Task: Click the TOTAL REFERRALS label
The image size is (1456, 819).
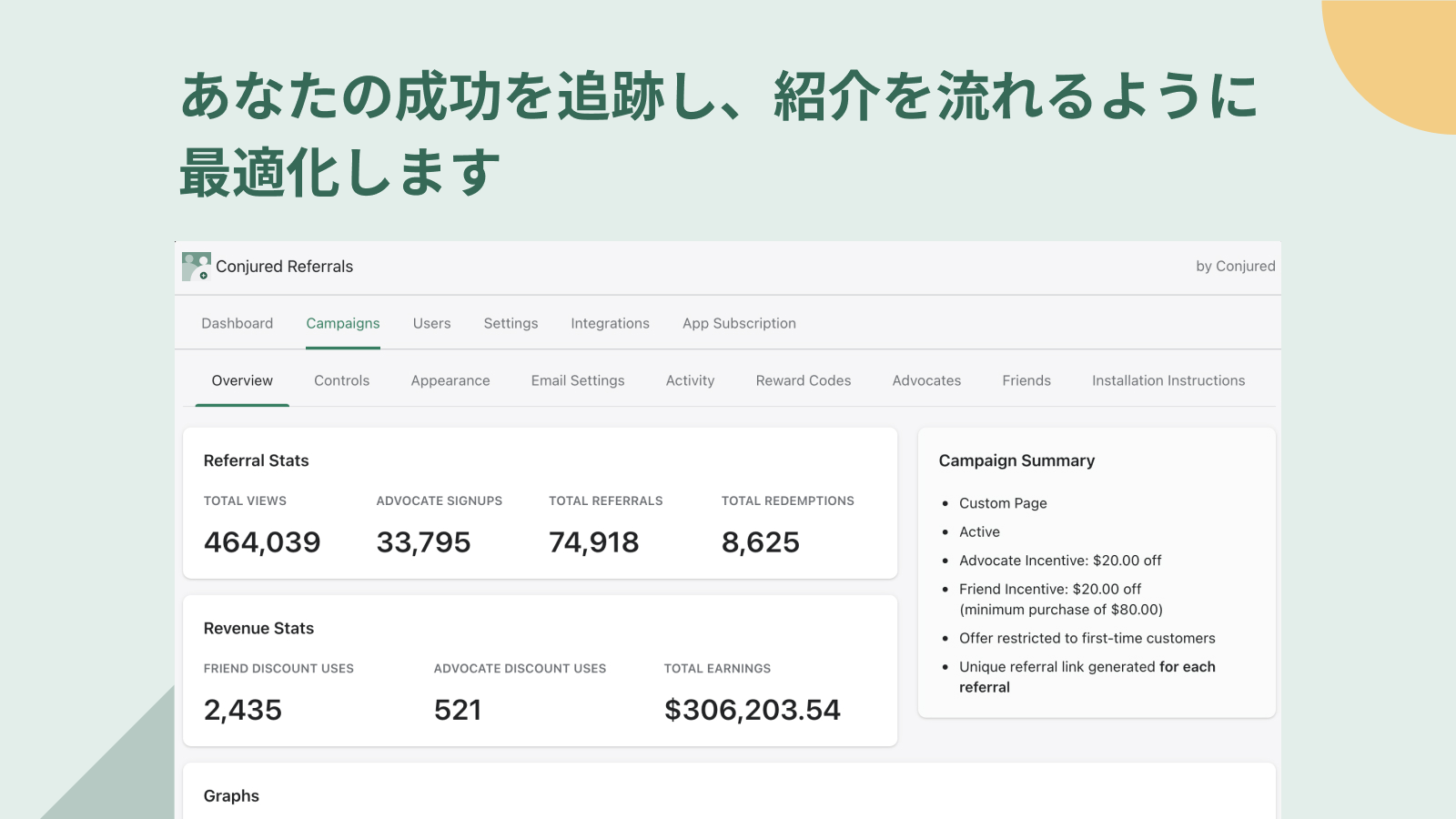Action: coord(606,500)
